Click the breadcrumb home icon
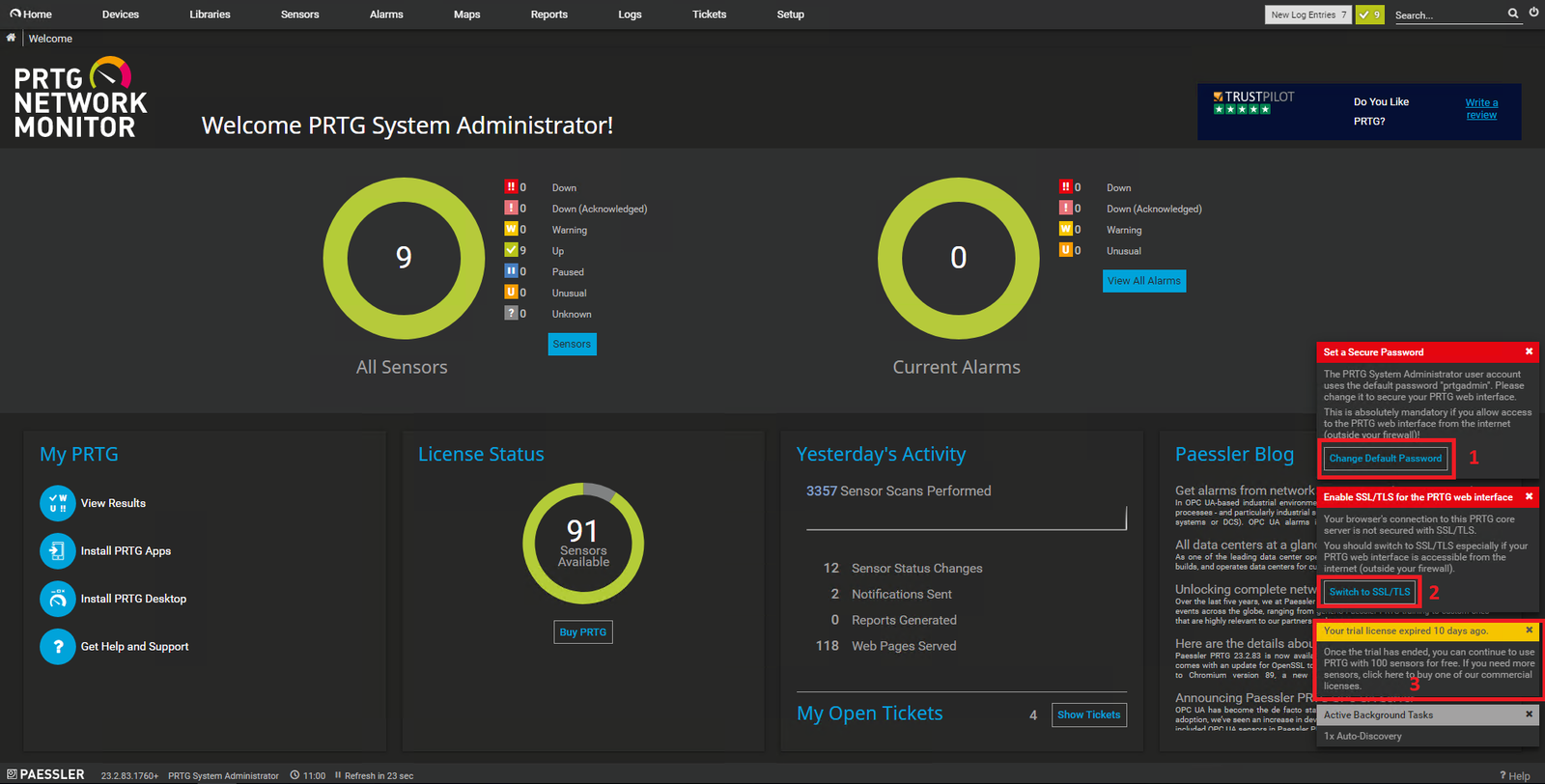 click(x=11, y=38)
